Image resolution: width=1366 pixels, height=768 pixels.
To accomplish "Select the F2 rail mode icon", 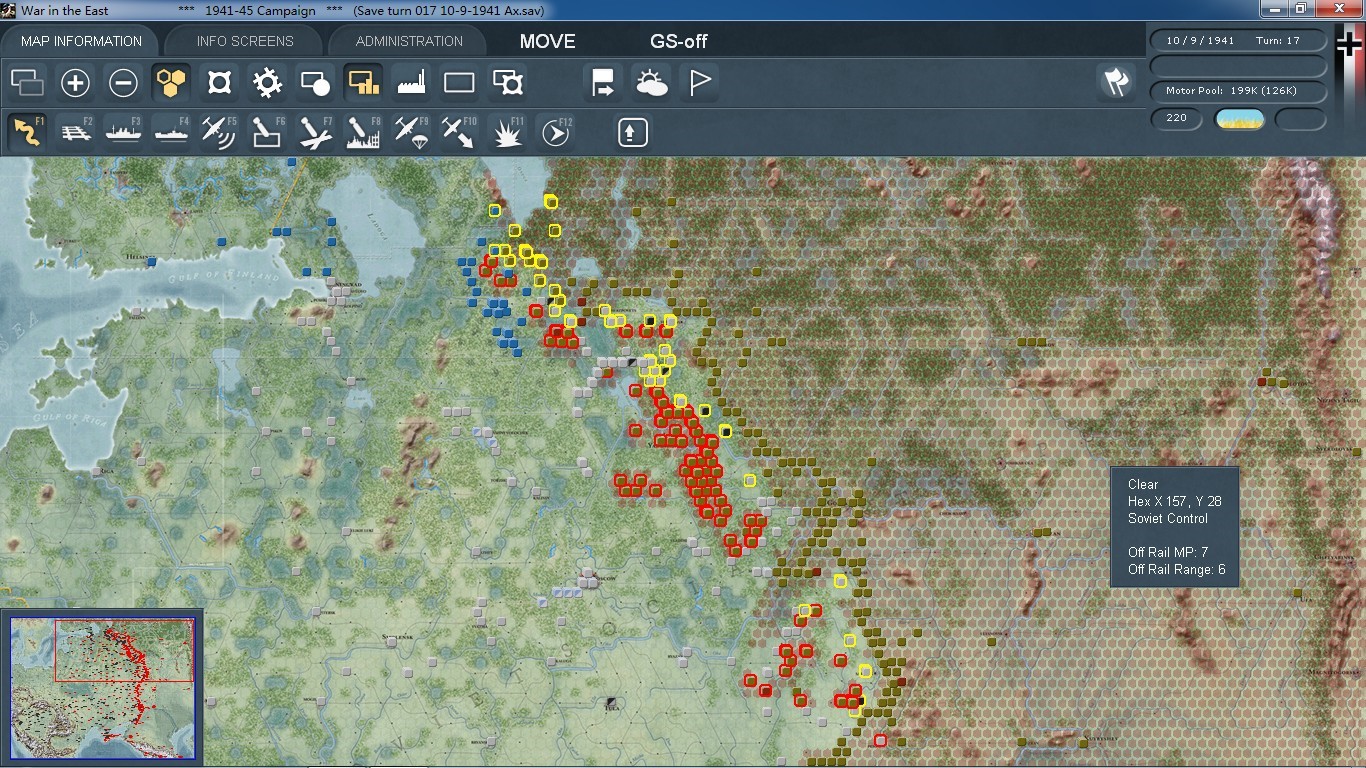I will tap(75, 132).
